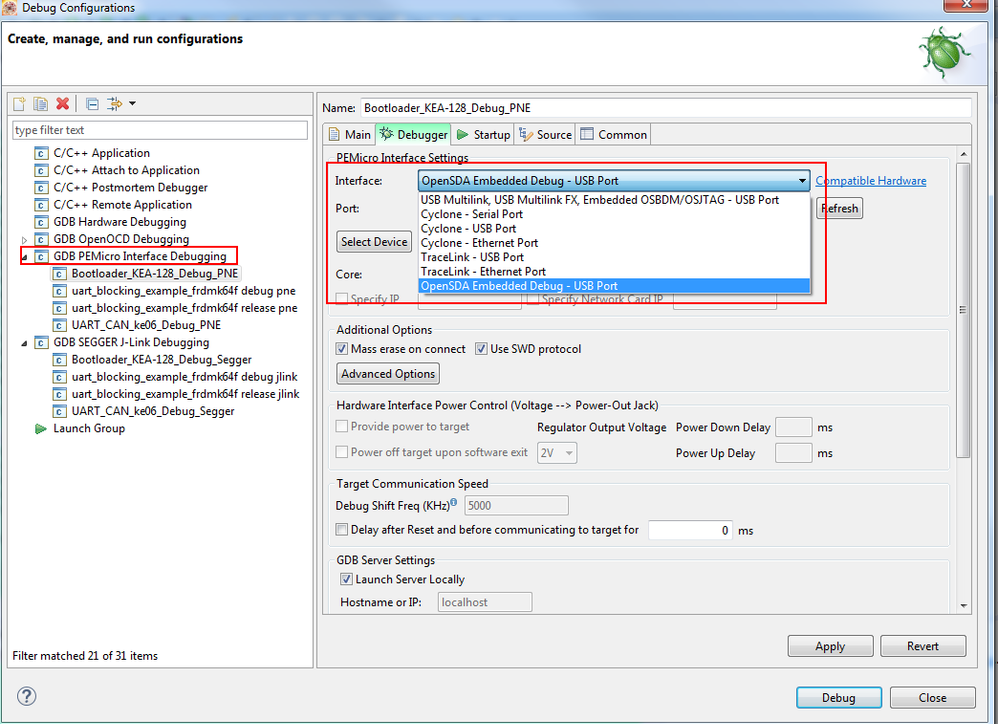
Task: Select C/C++ Remote Application type
Action: point(122,204)
